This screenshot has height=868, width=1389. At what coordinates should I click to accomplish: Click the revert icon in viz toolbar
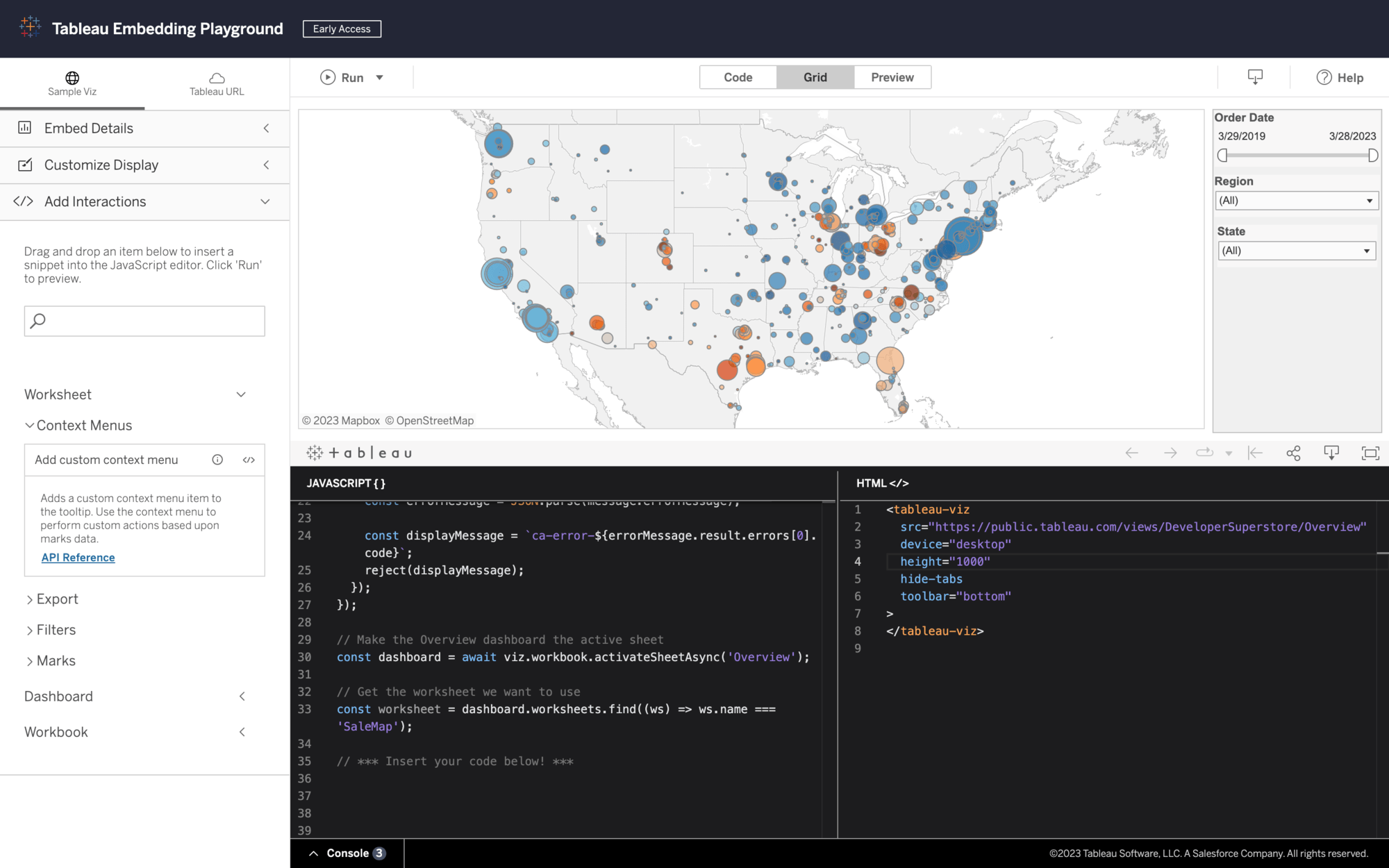[1255, 453]
